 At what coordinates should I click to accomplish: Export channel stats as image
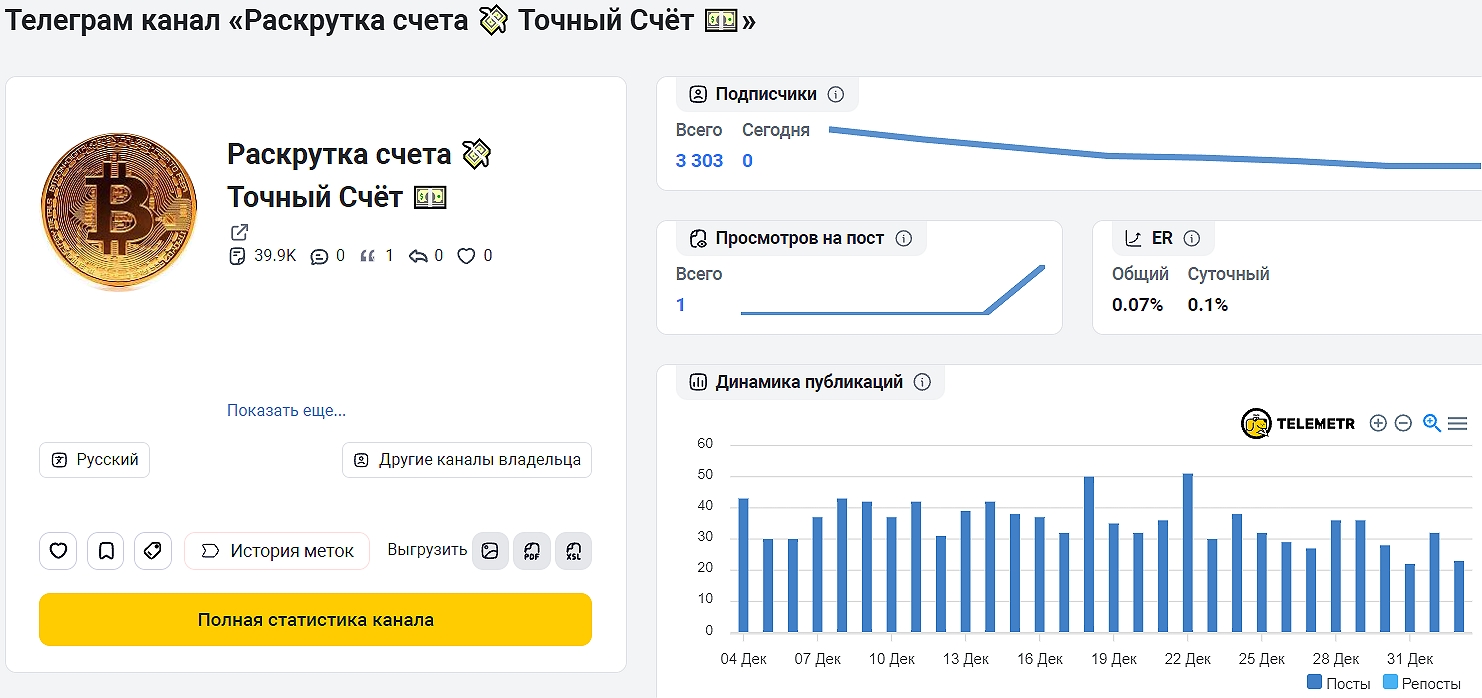point(490,551)
